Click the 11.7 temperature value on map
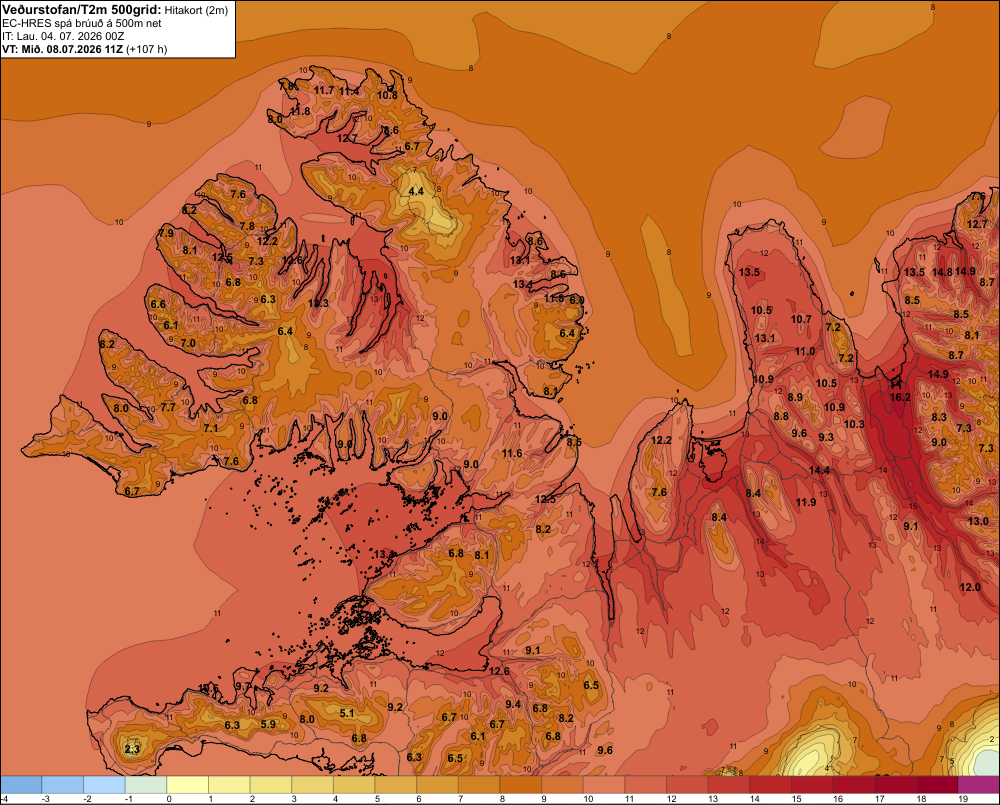 (x=324, y=91)
